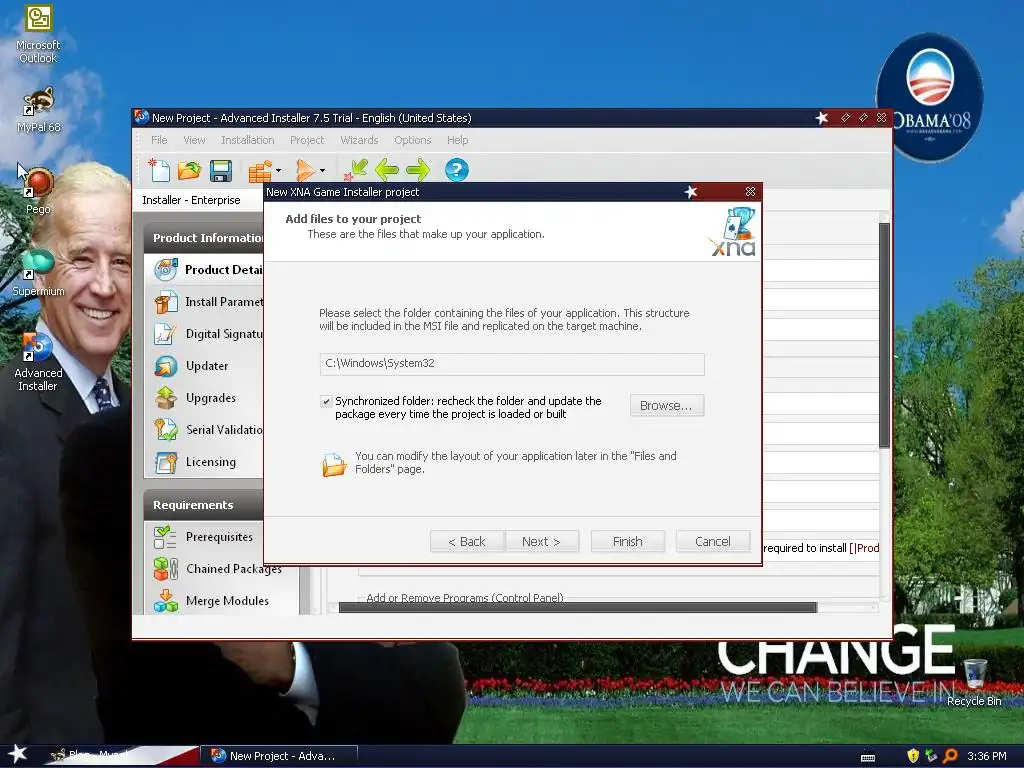Click the < Back wizard button
Image resolution: width=1024 pixels, height=768 pixels.
point(467,541)
